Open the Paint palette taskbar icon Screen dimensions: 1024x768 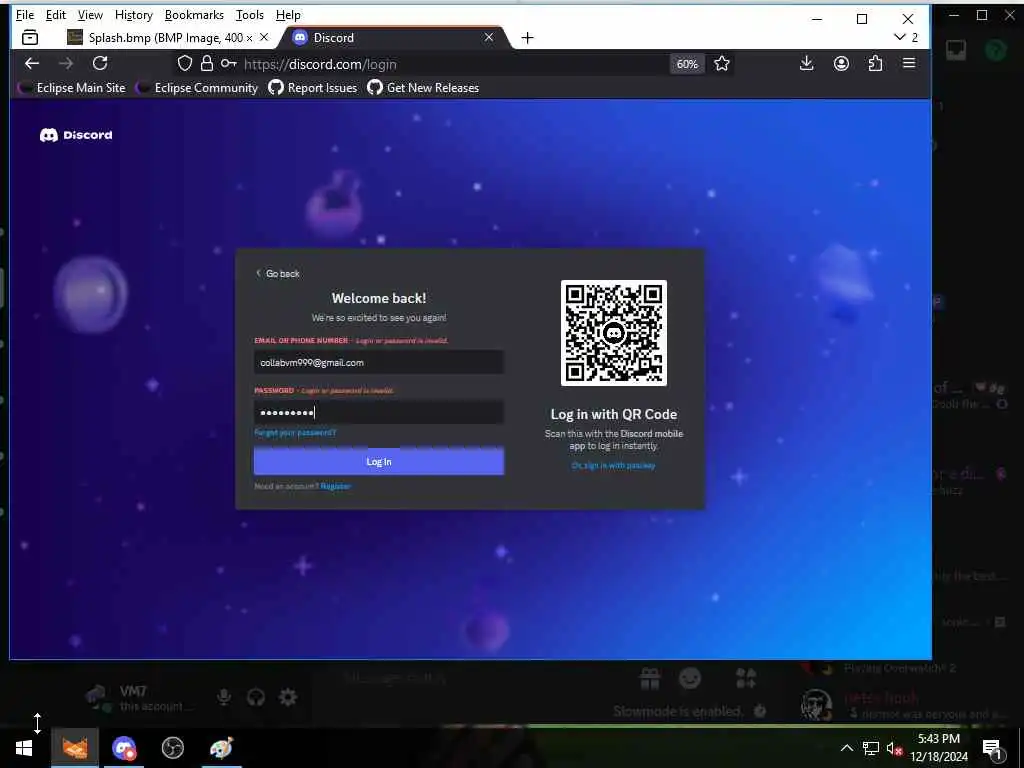click(221, 748)
